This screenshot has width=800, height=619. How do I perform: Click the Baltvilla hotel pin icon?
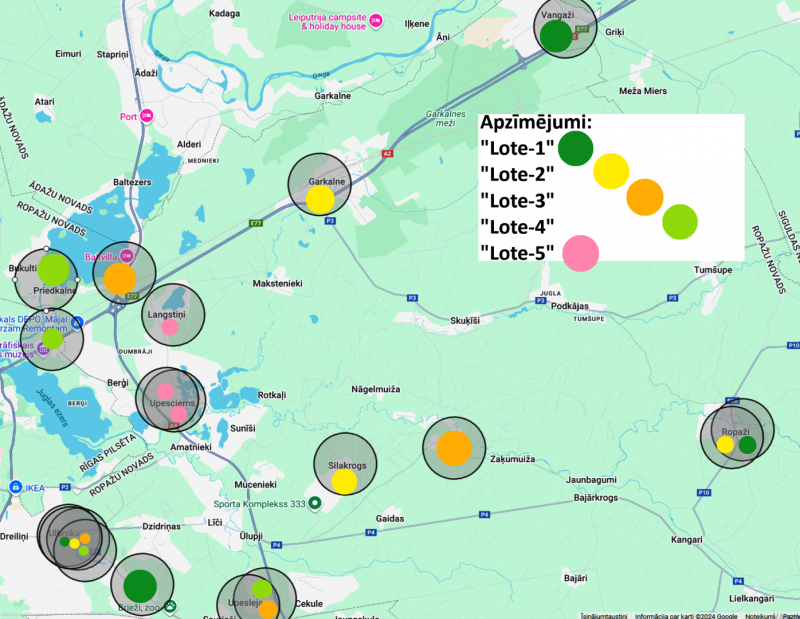point(127,256)
